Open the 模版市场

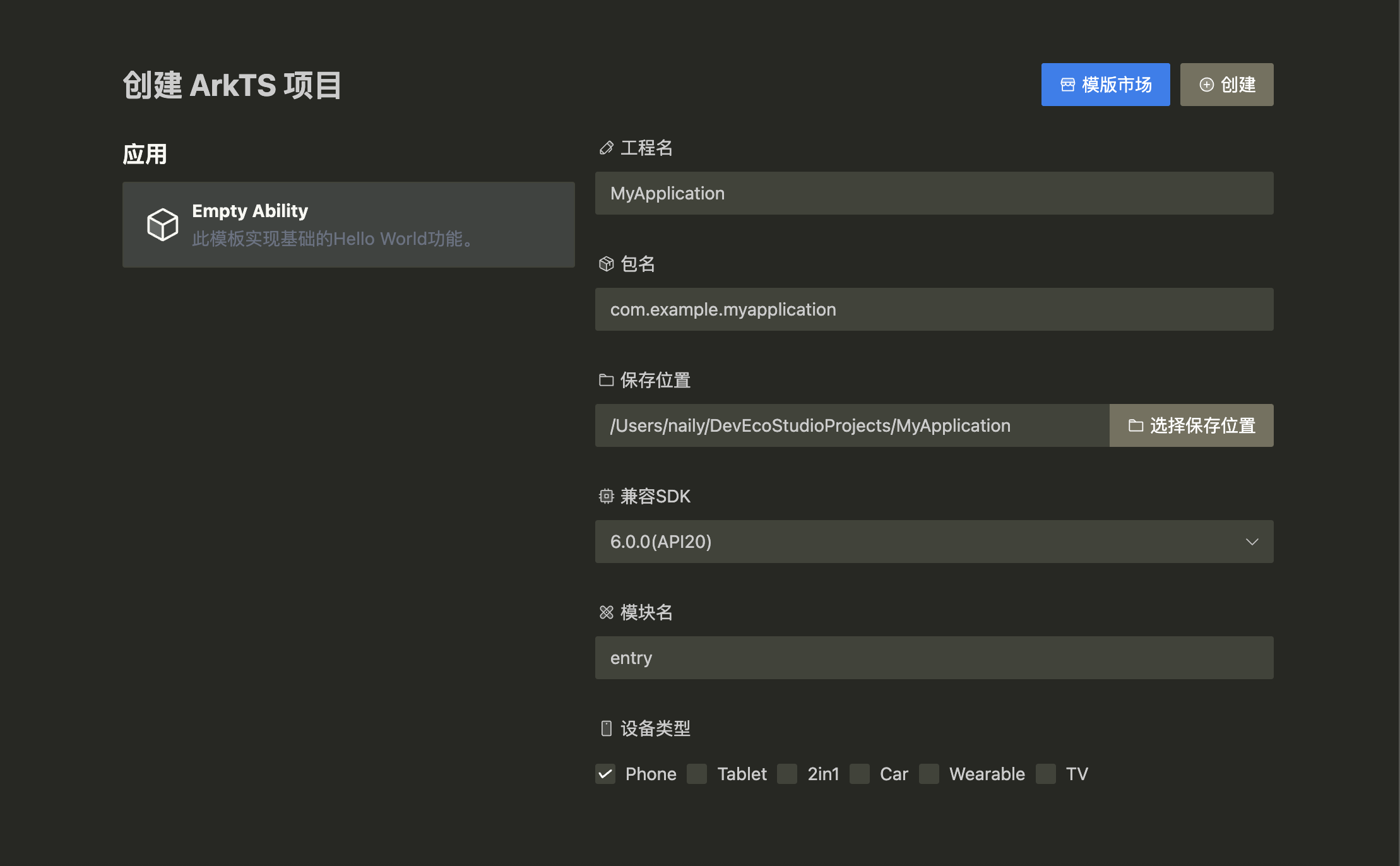[x=1105, y=85]
